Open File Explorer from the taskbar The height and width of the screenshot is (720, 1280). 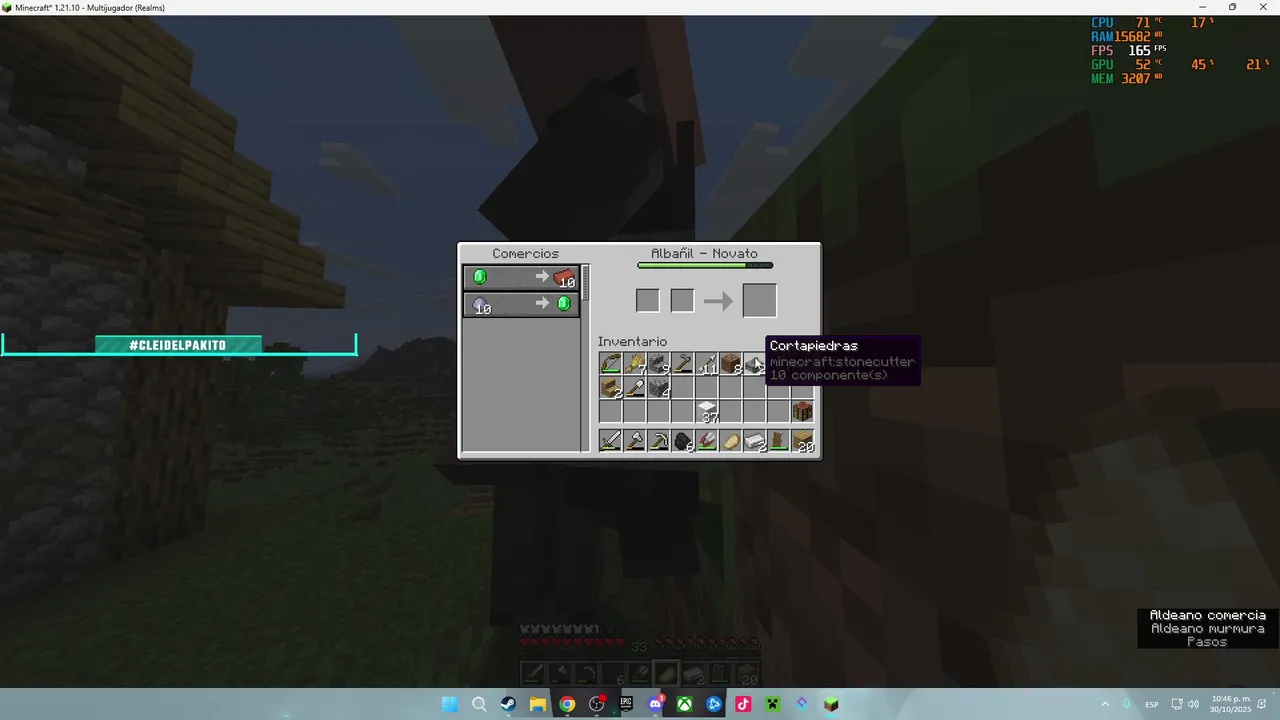pos(538,704)
